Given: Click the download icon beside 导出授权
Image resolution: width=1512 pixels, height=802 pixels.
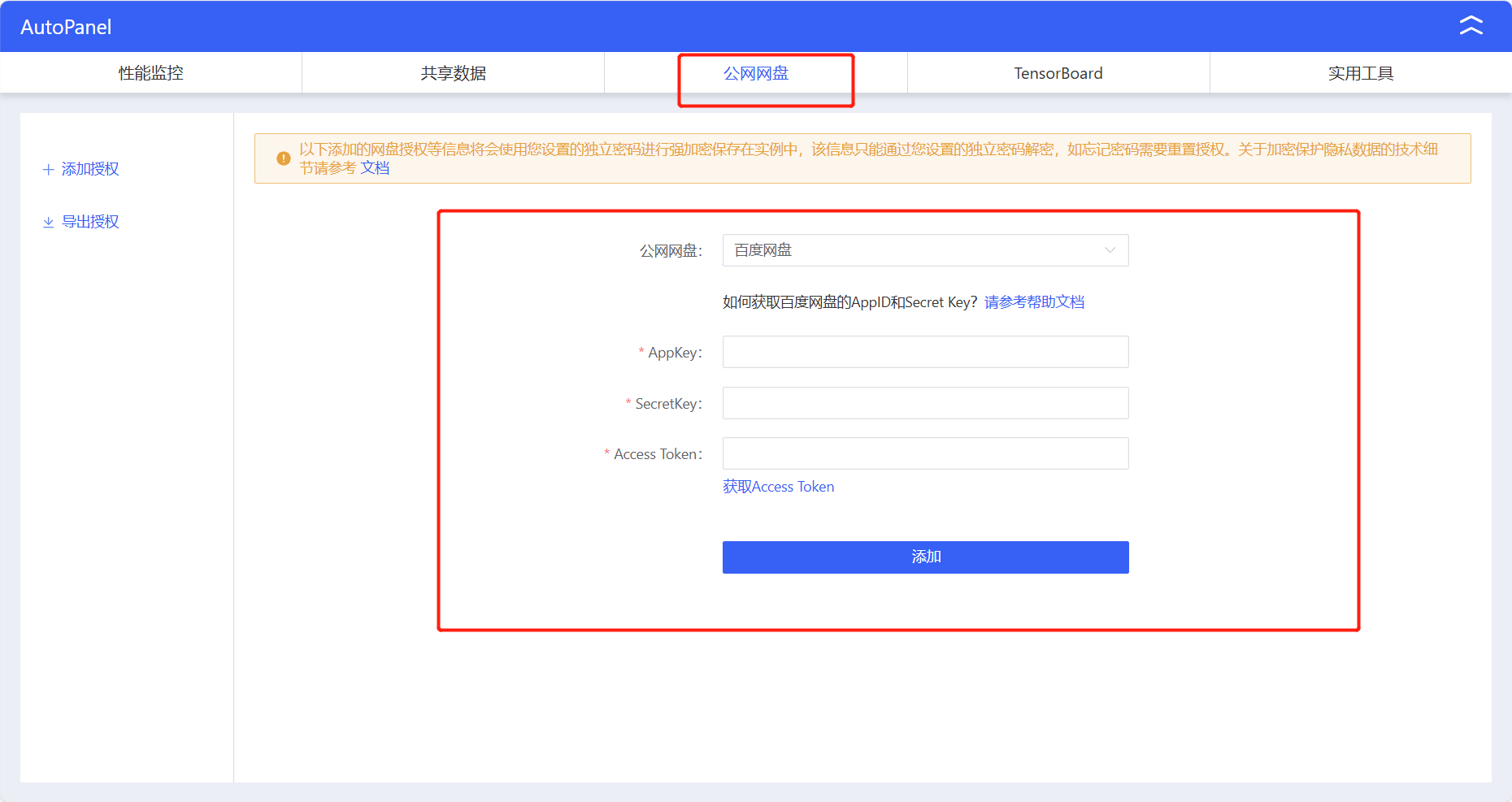Looking at the screenshot, I should 49,222.
